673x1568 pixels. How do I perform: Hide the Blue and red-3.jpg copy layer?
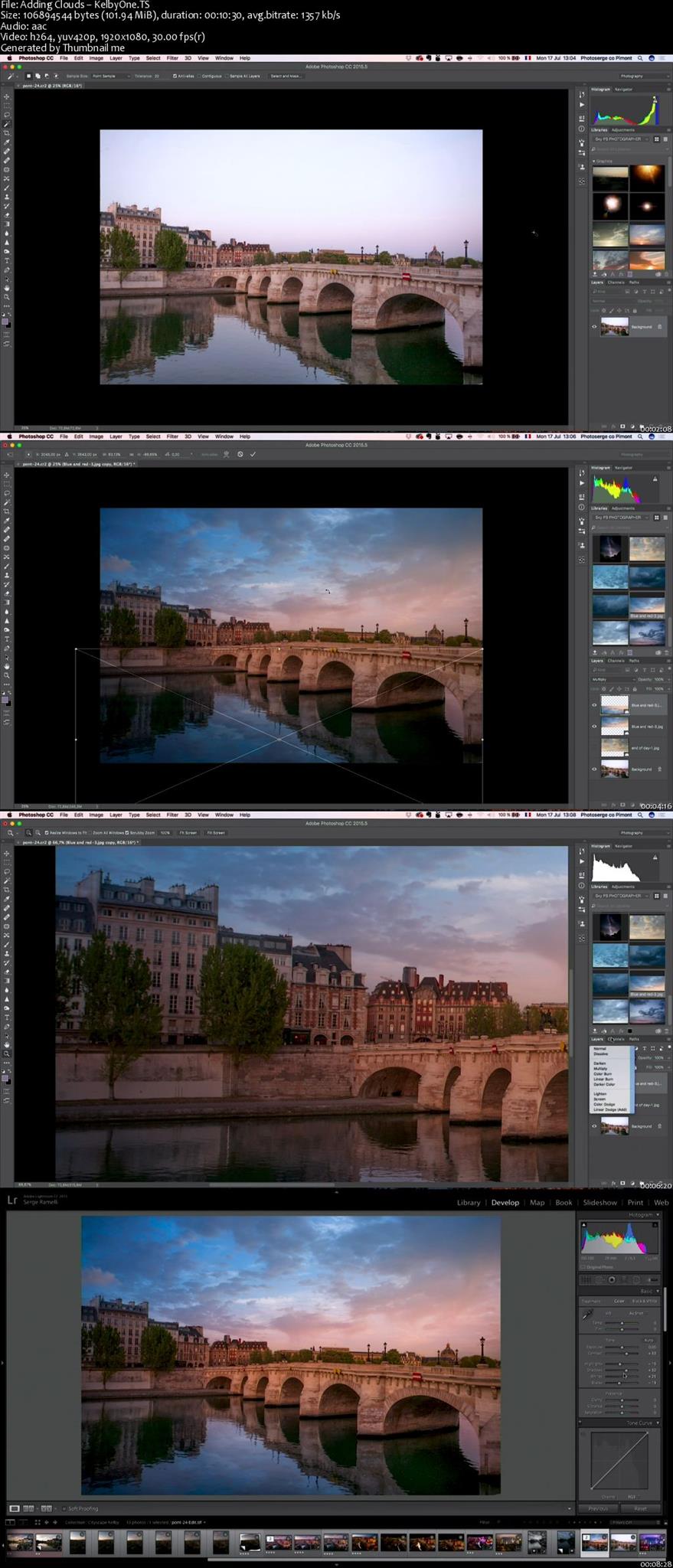(594, 705)
